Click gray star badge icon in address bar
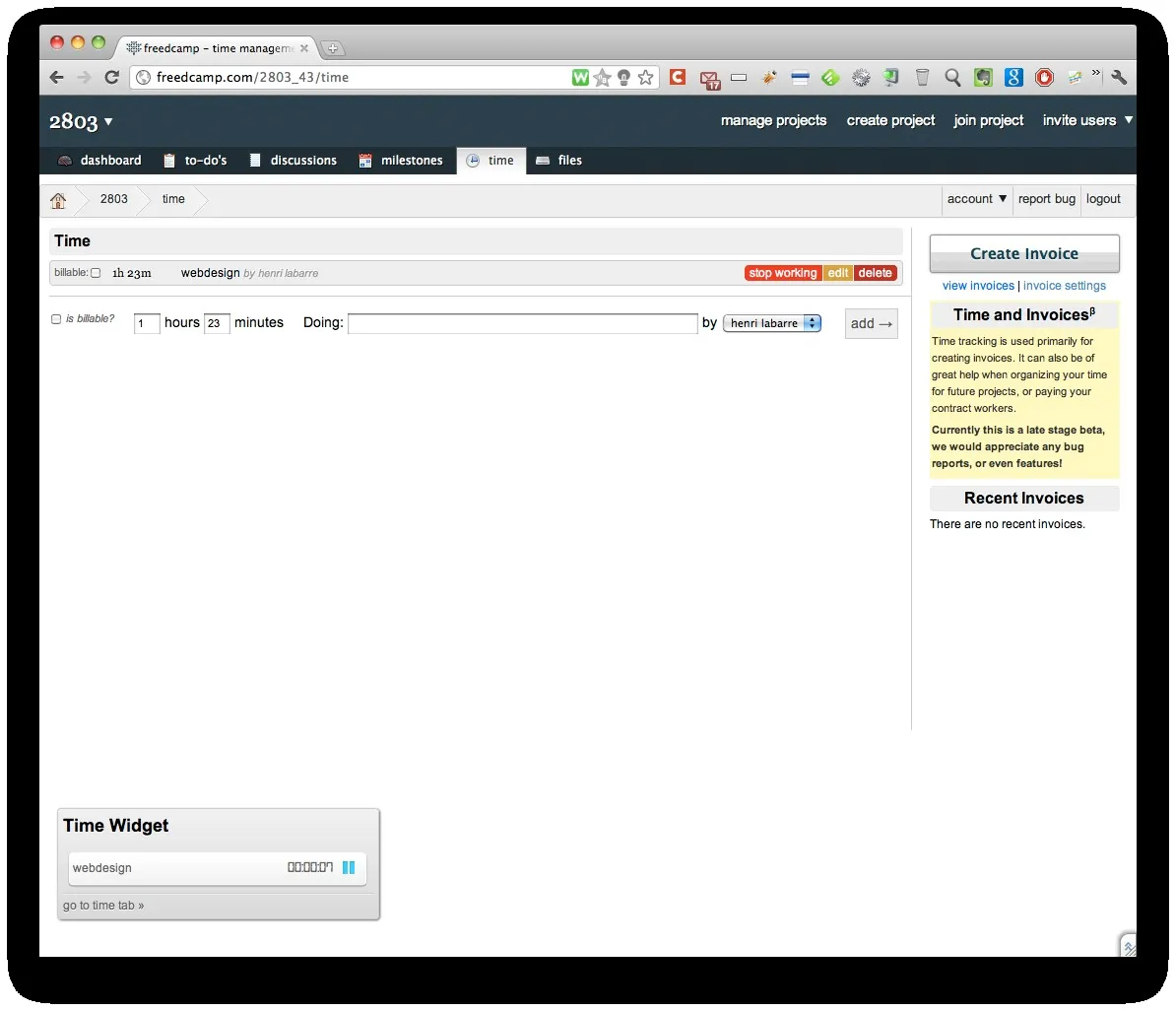The height and width of the screenshot is (1011, 1176). point(602,77)
